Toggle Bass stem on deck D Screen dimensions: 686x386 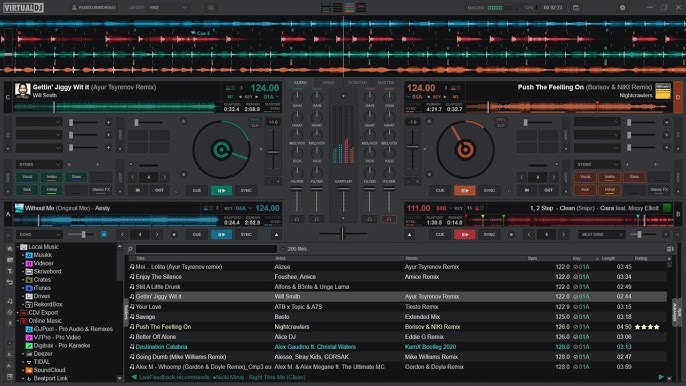pyautogui.click(x=634, y=177)
